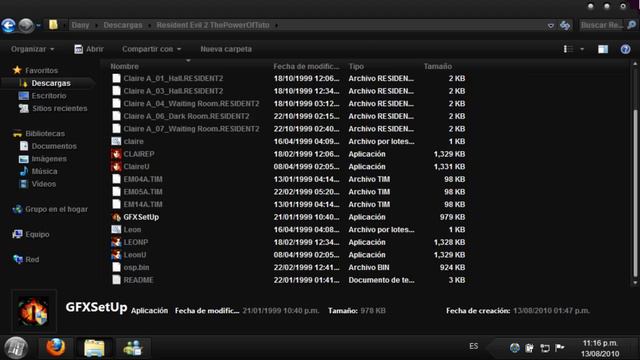640x360 pixels.
Task: Click the claire batch file icon
Action: (116, 141)
